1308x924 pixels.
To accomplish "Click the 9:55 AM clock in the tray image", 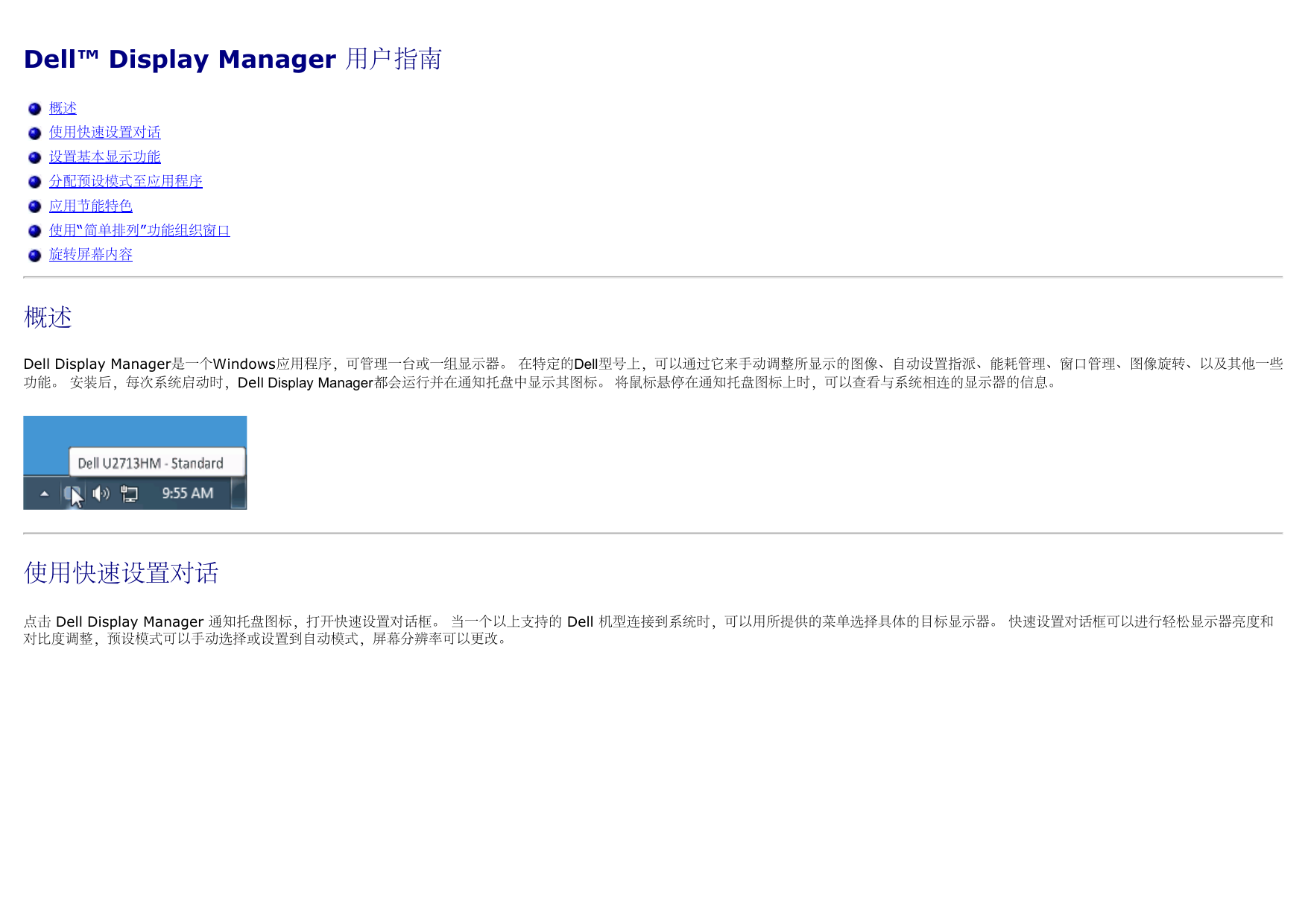I will pyautogui.click(x=188, y=493).
